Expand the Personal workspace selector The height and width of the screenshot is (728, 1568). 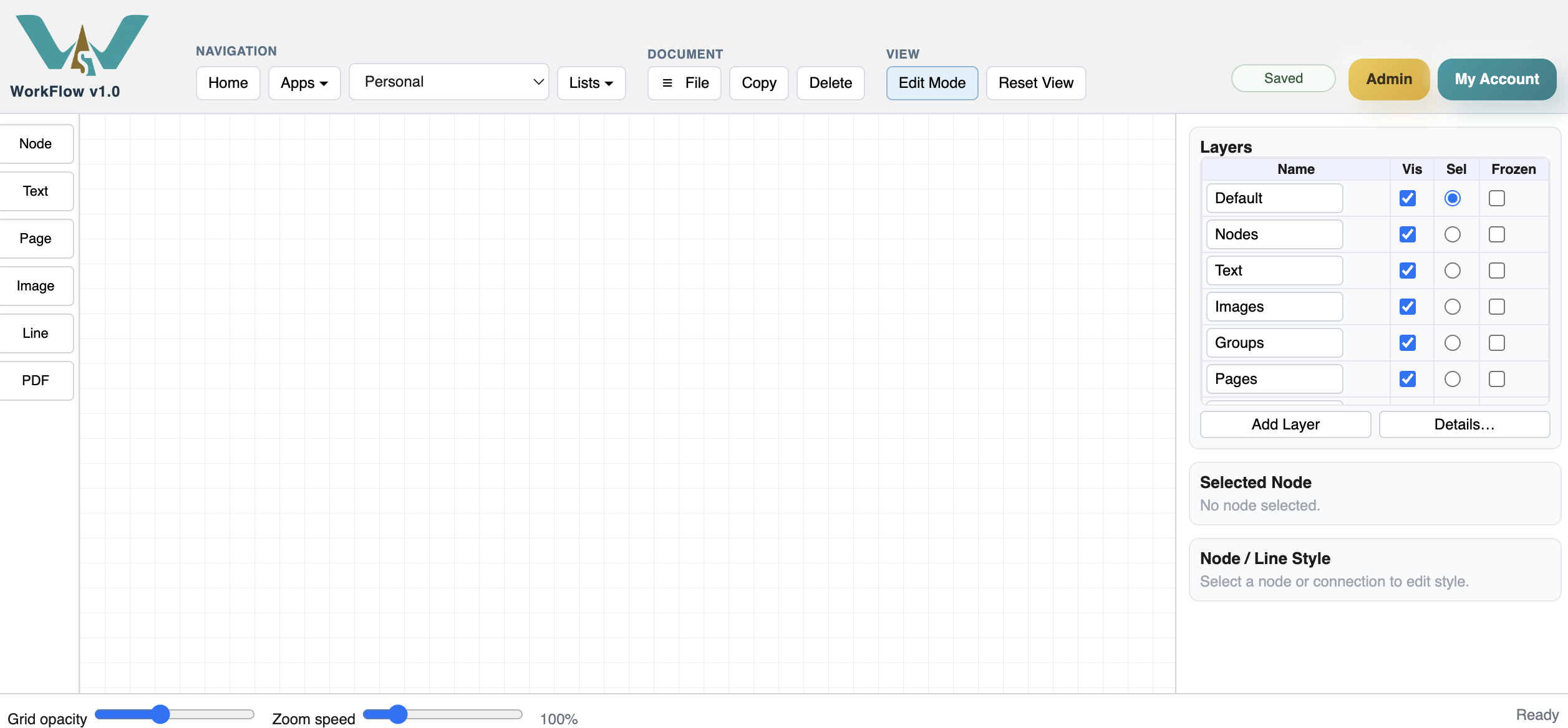click(449, 82)
